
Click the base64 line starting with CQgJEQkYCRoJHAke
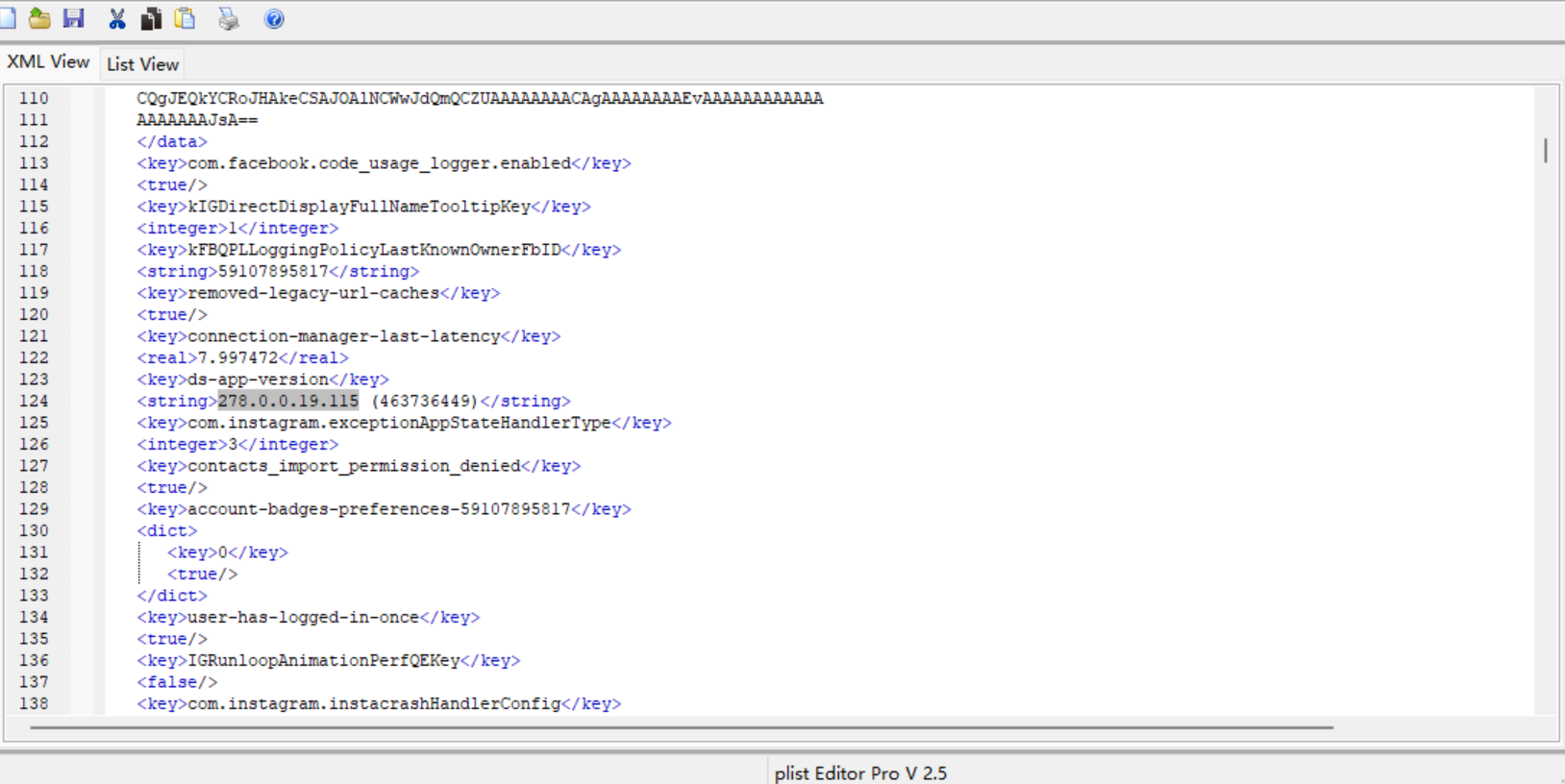point(480,99)
